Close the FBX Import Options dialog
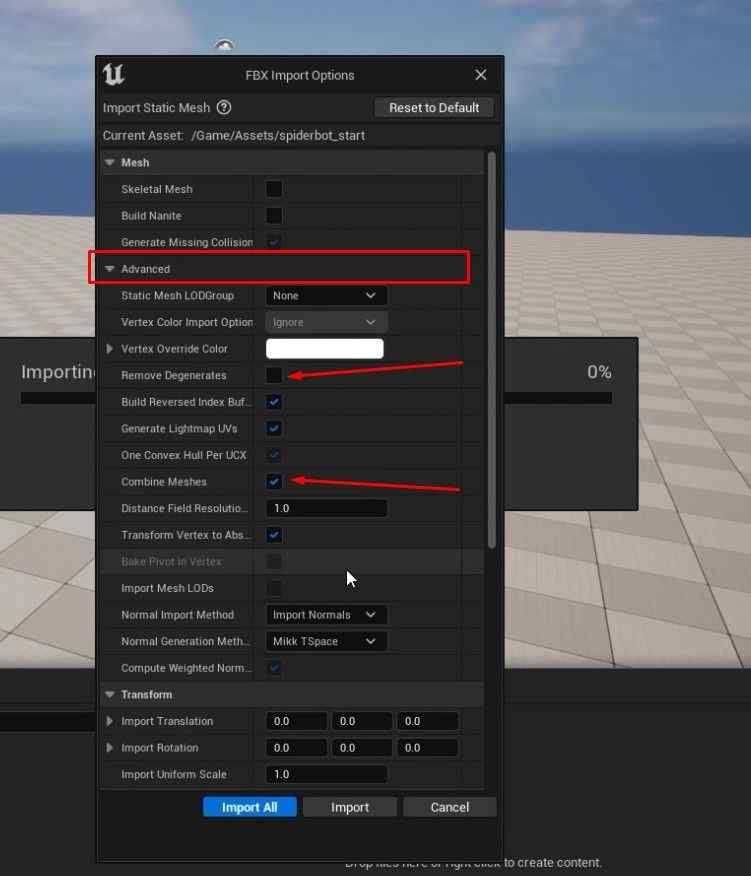Image resolution: width=751 pixels, height=876 pixels. tap(481, 75)
